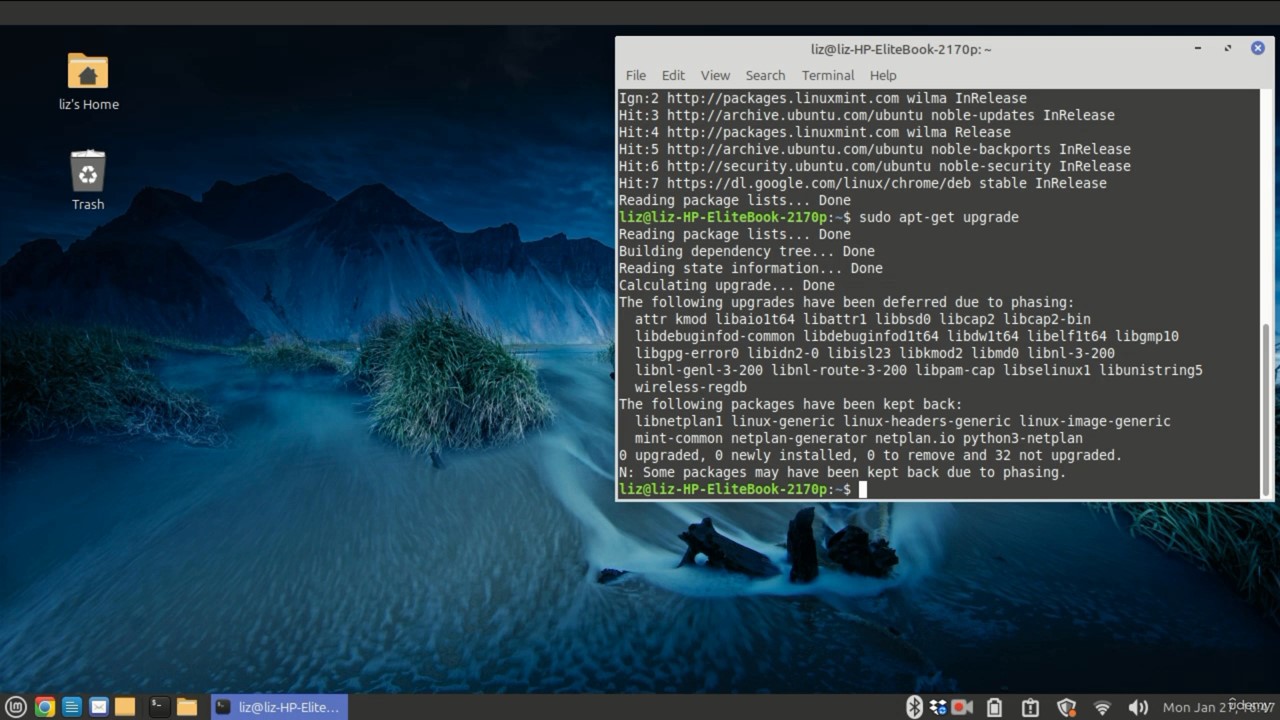This screenshot has height=720, width=1280.
Task: Click the 'sudo apt-get upgrade' command text
Action: point(939,217)
